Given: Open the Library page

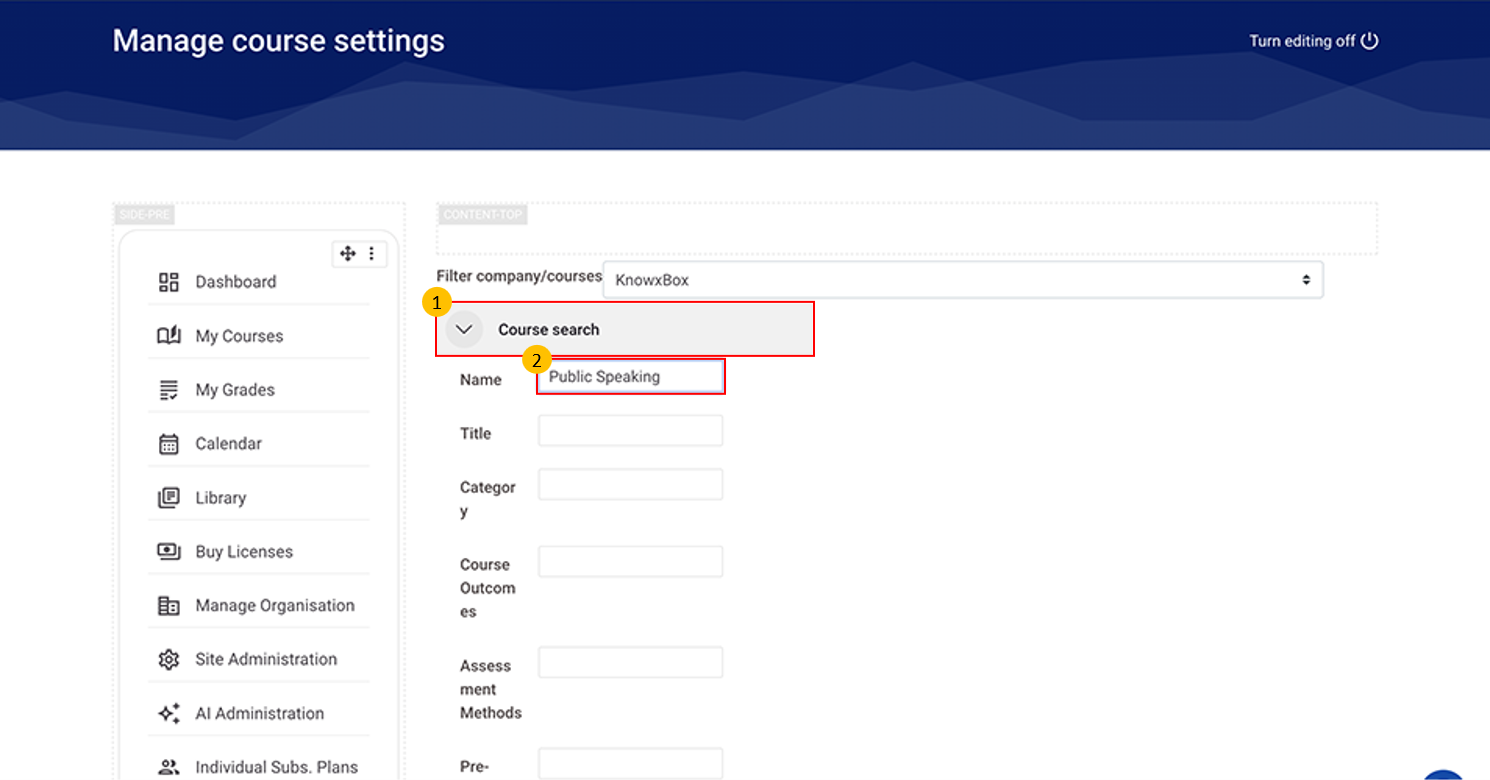Looking at the screenshot, I should pos(220,498).
